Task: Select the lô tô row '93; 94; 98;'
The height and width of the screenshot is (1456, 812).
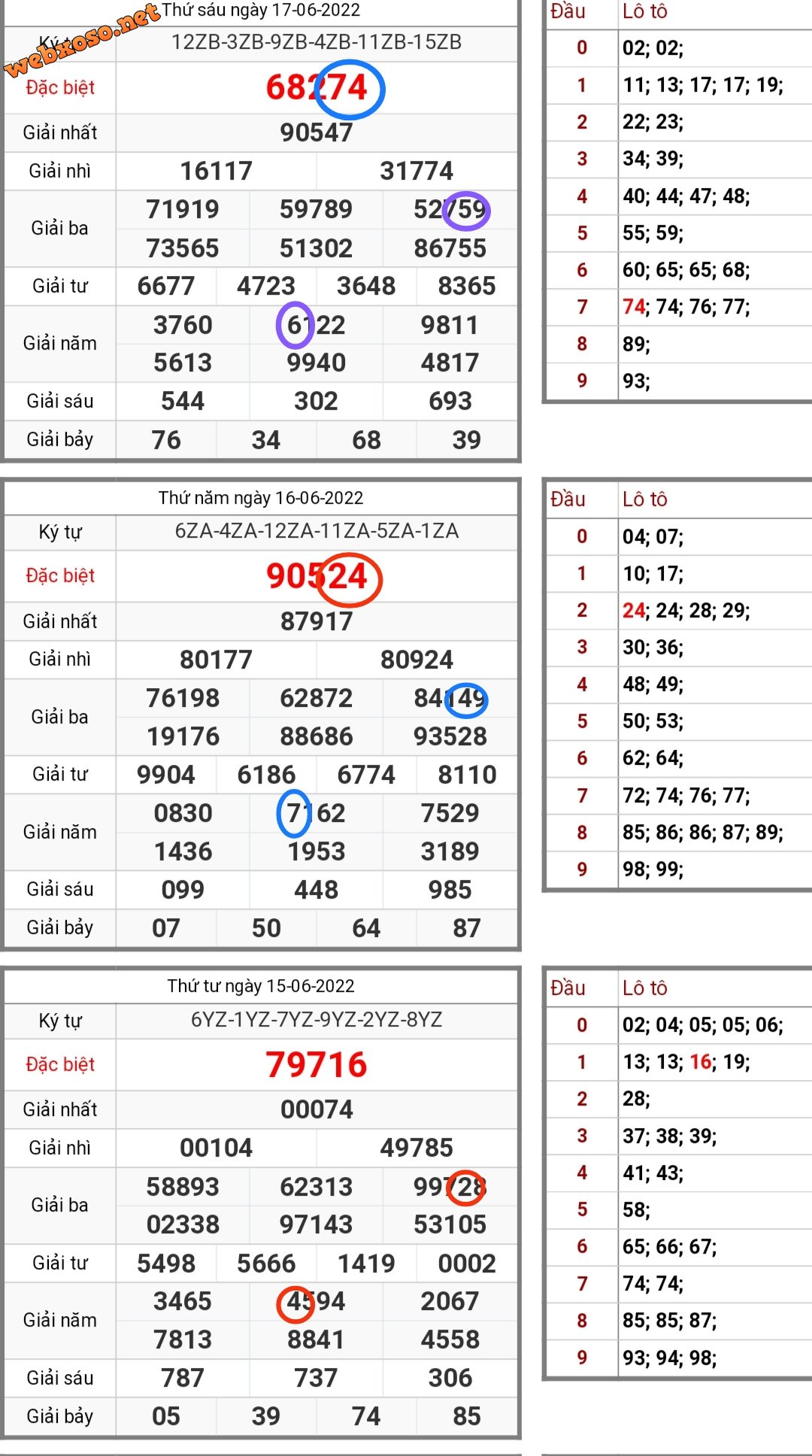Action: 670,1358
